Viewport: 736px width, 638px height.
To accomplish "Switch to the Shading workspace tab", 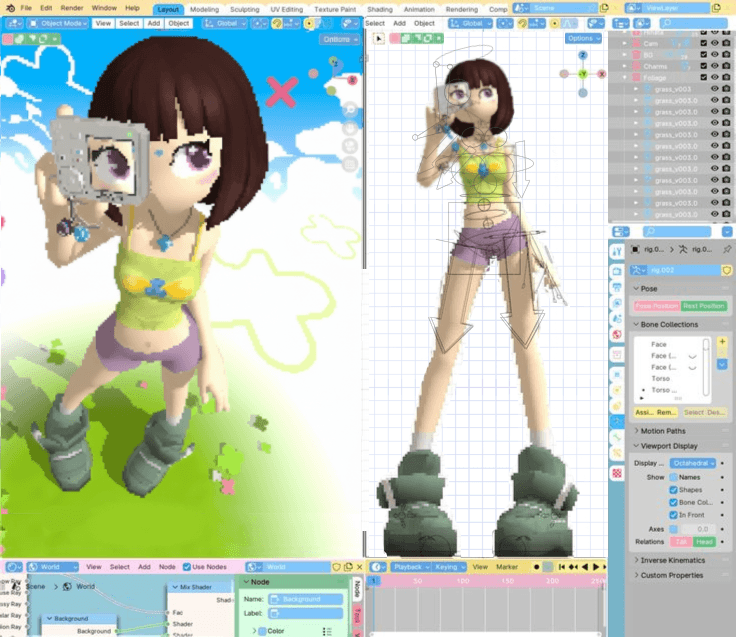I will pyautogui.click(x=379, y=9).
